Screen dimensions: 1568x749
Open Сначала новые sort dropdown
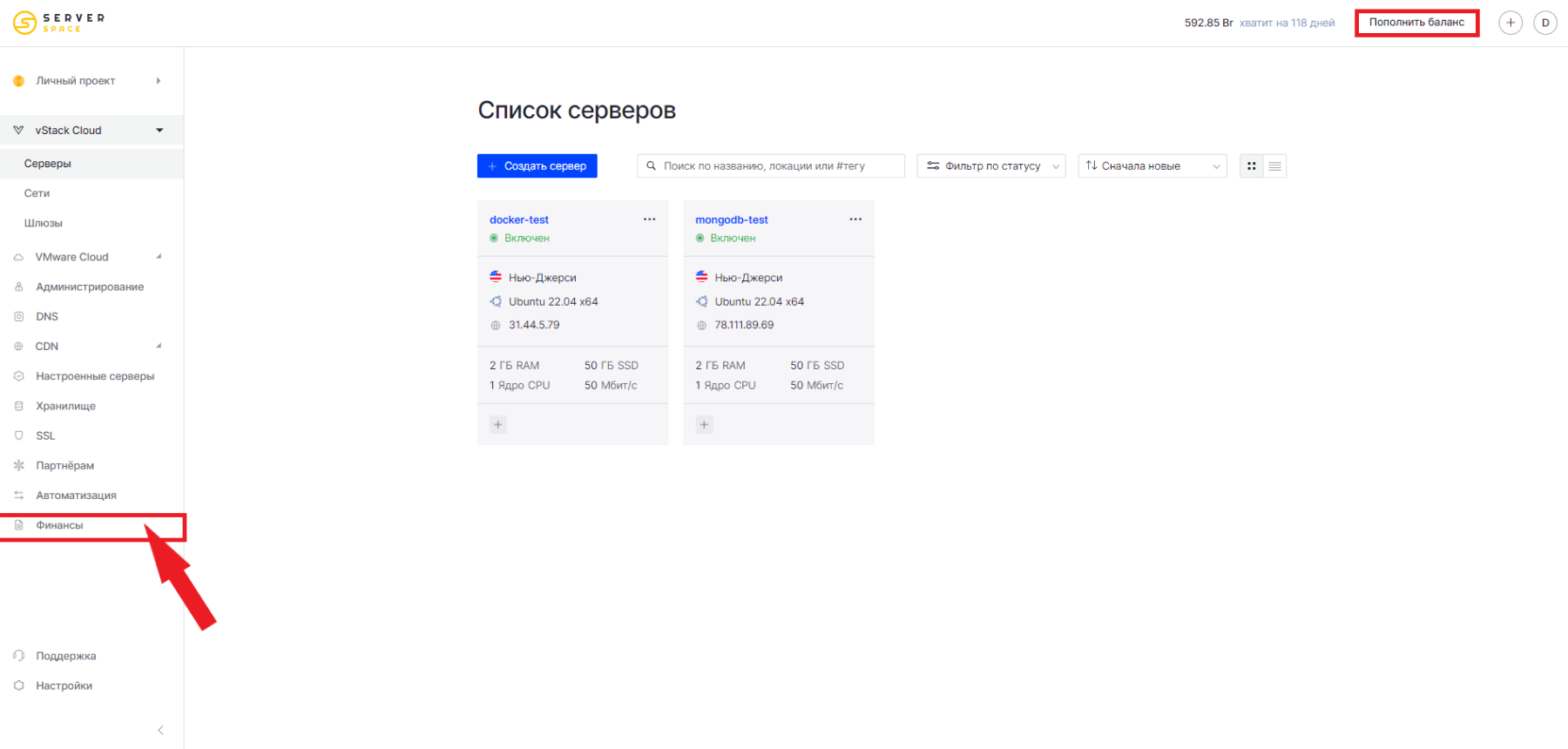click(1152, 165)
